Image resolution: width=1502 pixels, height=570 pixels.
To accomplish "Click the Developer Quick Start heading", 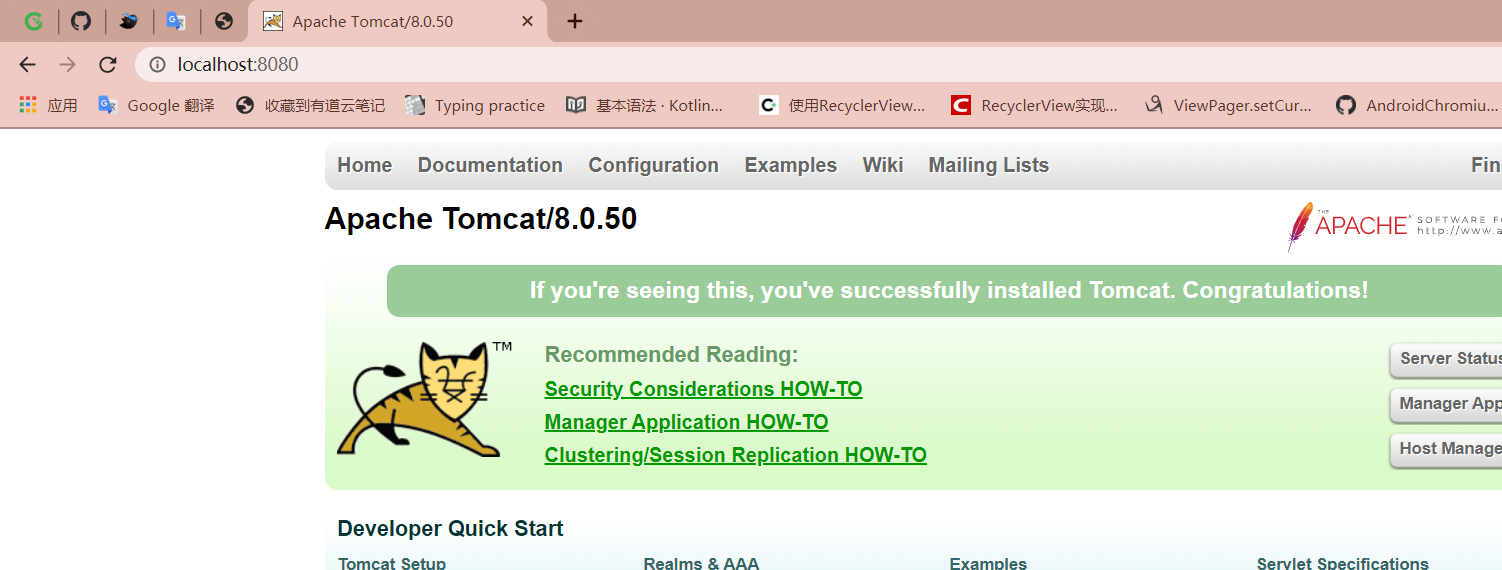I will pyautogui.click(x=450, y=529).
